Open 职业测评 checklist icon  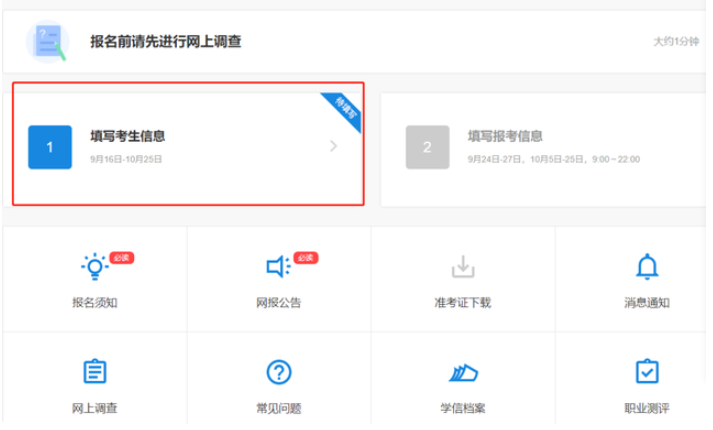coord(647,371)
